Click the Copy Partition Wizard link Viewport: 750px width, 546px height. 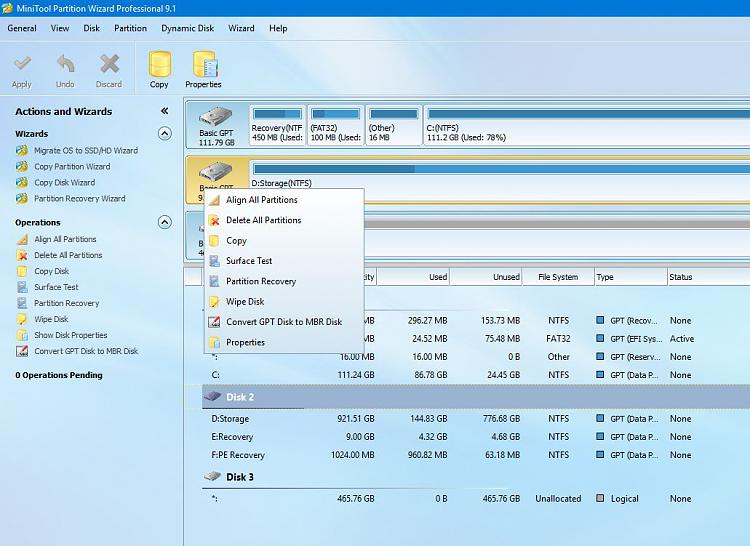point(72,166)
